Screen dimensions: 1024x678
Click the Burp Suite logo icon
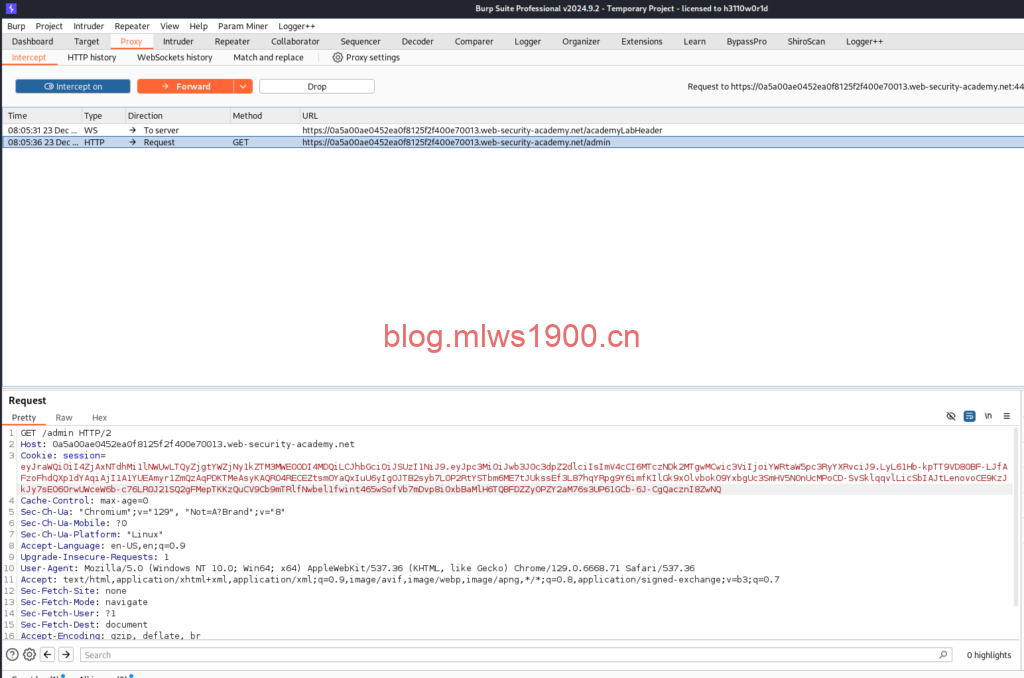pos(11,8)
